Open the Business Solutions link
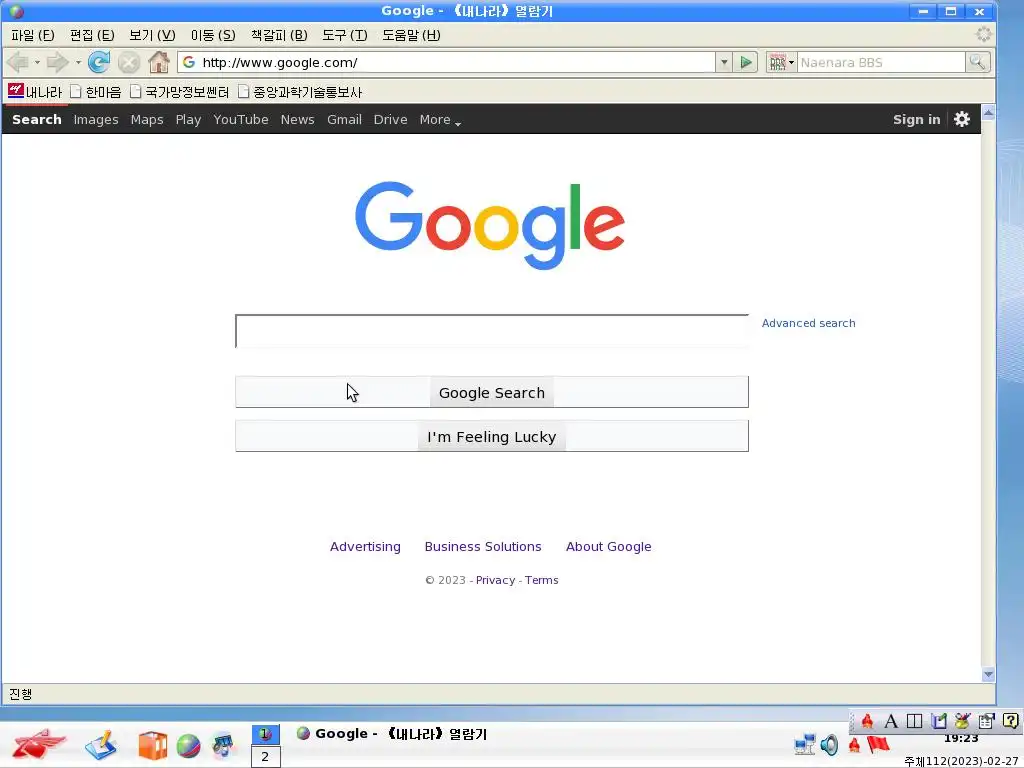The image size is (1024, 768). pos(483,547)
